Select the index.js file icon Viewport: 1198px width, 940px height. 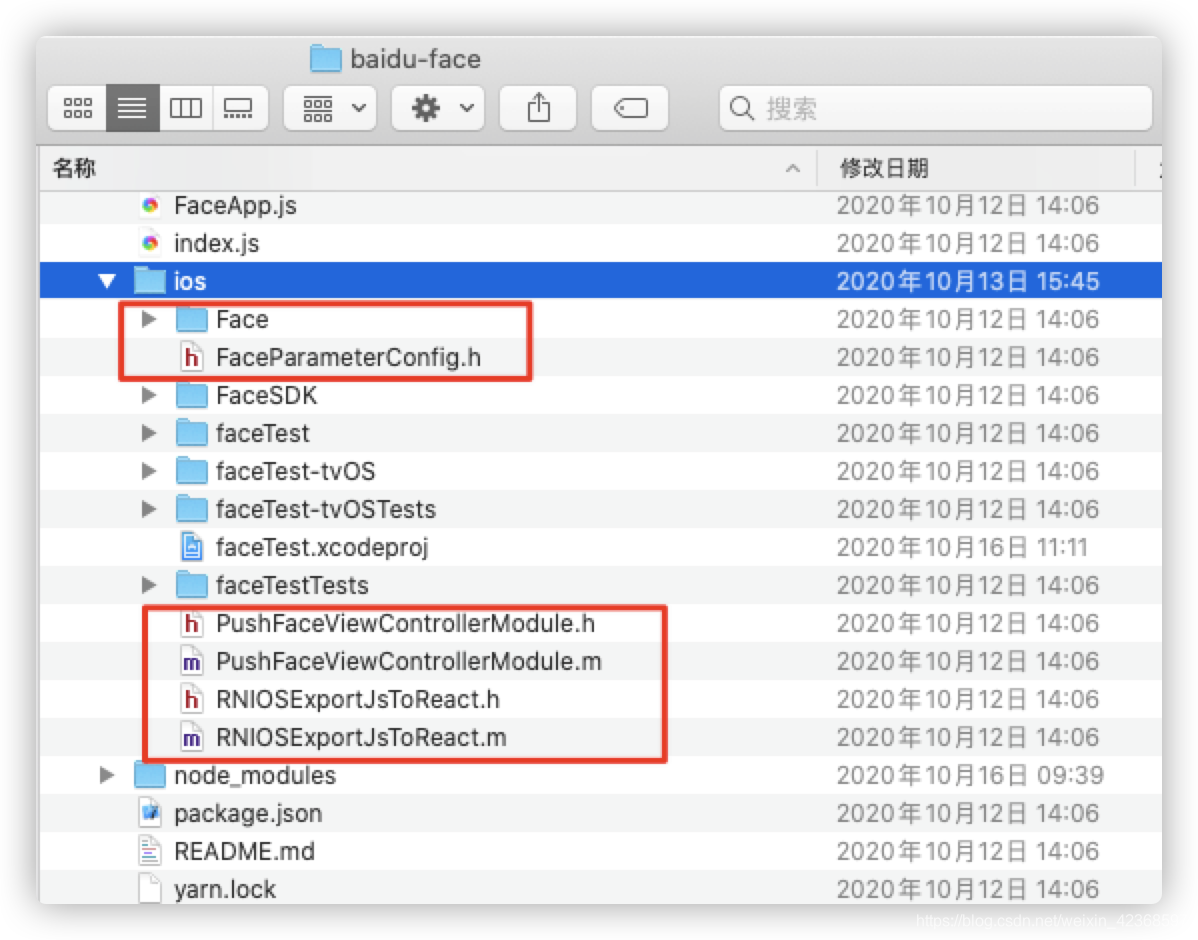pos(150,243)
